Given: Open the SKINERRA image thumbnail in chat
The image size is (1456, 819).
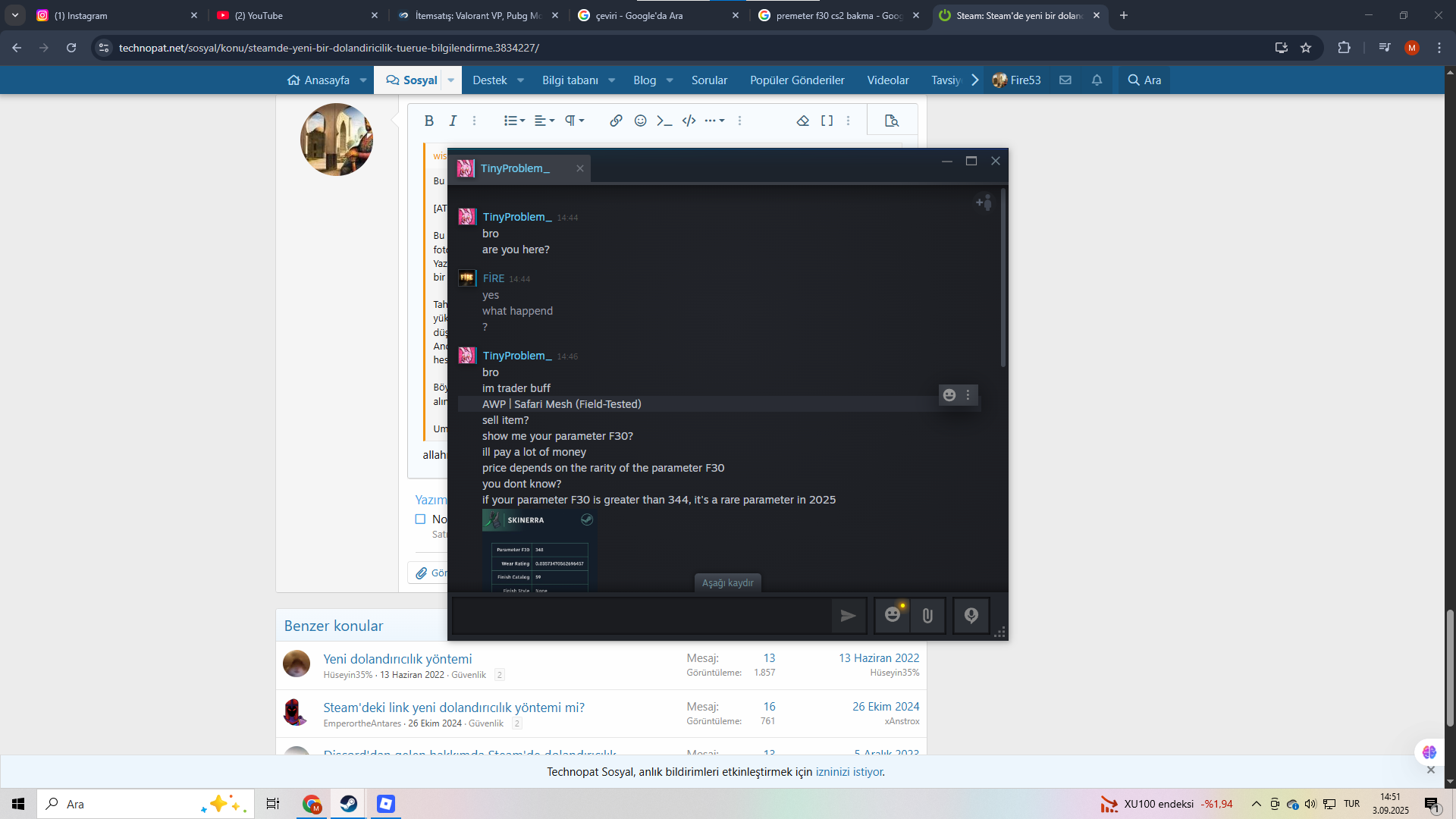Looking at the screenshot, I should (539, 551).
